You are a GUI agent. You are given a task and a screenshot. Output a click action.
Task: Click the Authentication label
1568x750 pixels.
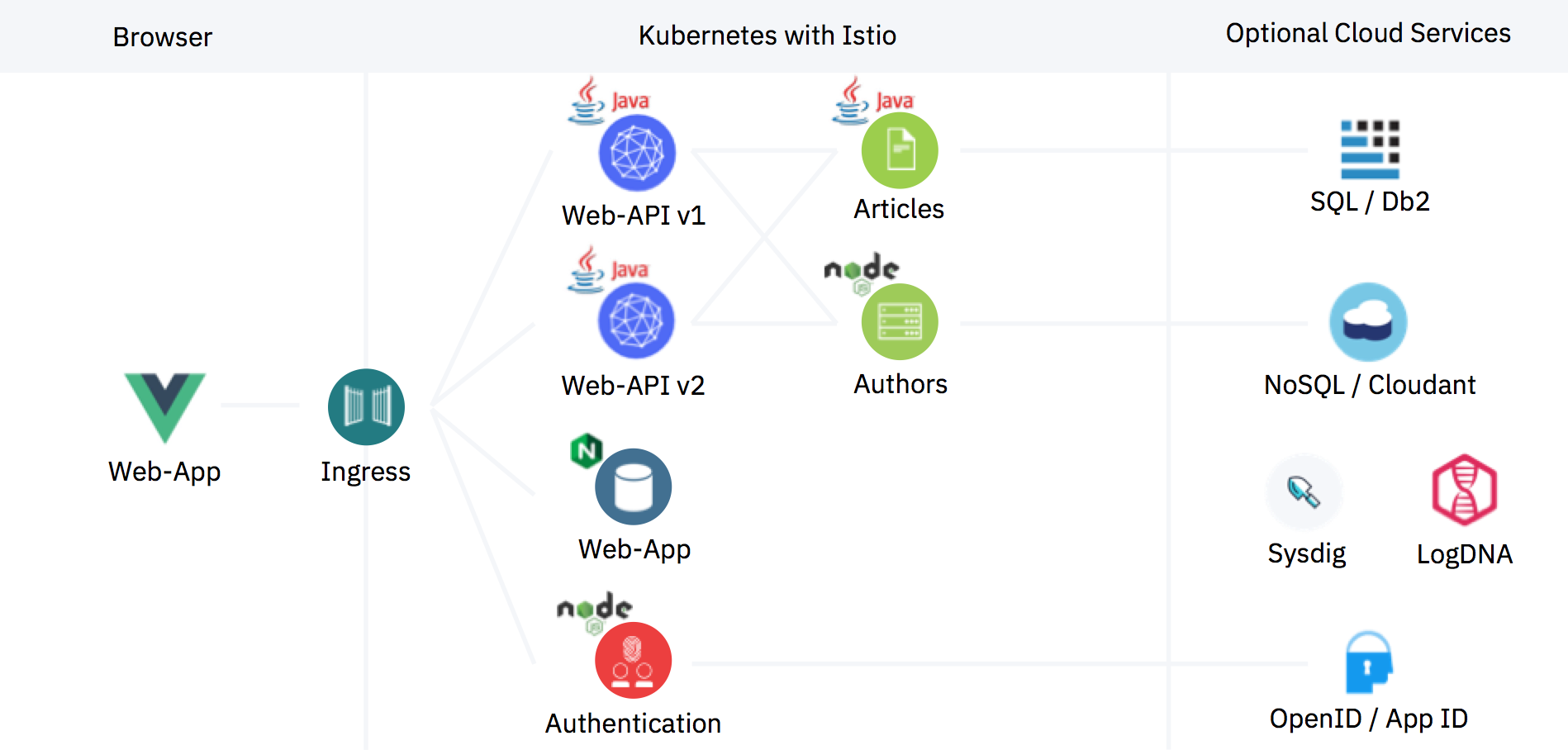pos(633,724)
